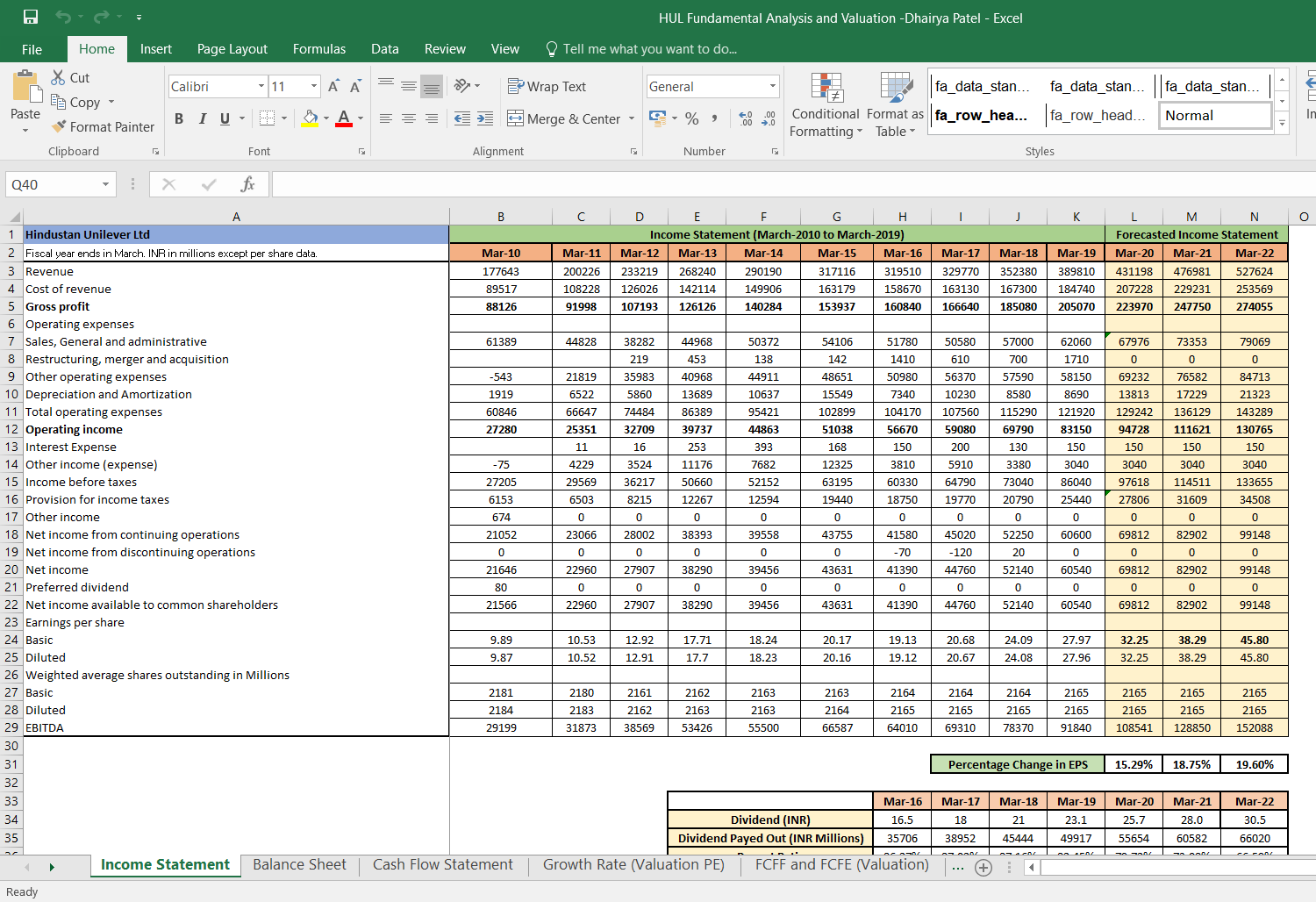Apply Comma Style format

point(715,118)
